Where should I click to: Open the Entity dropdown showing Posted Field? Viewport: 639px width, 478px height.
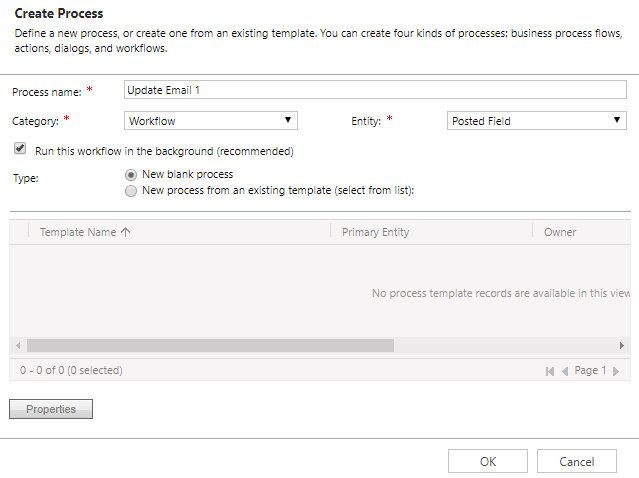click(x=536, y=121)
